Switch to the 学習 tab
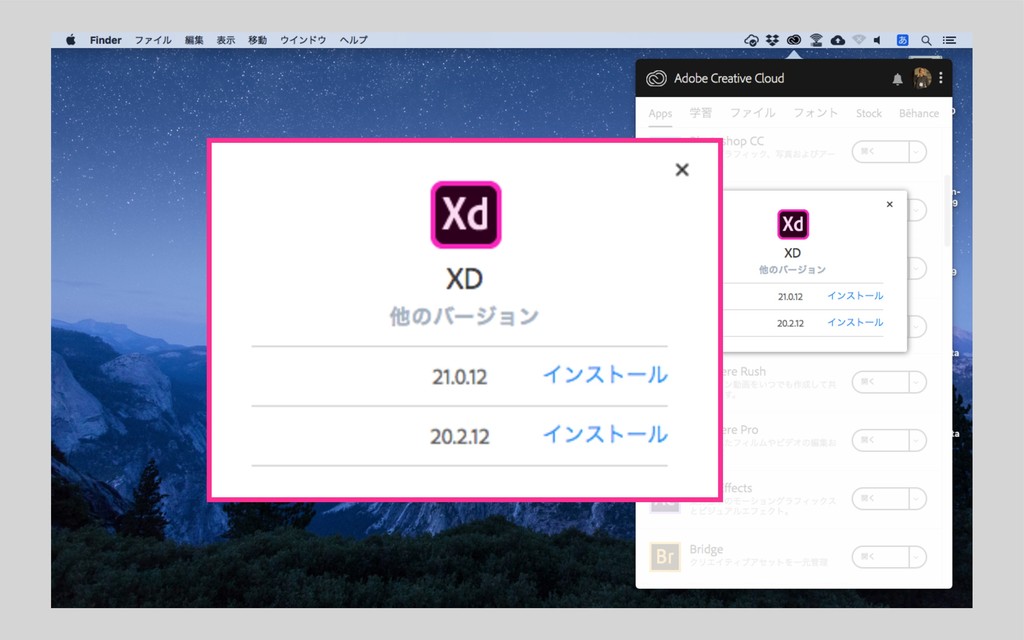This screenshot has width=1024, height=640. (701, 113)
